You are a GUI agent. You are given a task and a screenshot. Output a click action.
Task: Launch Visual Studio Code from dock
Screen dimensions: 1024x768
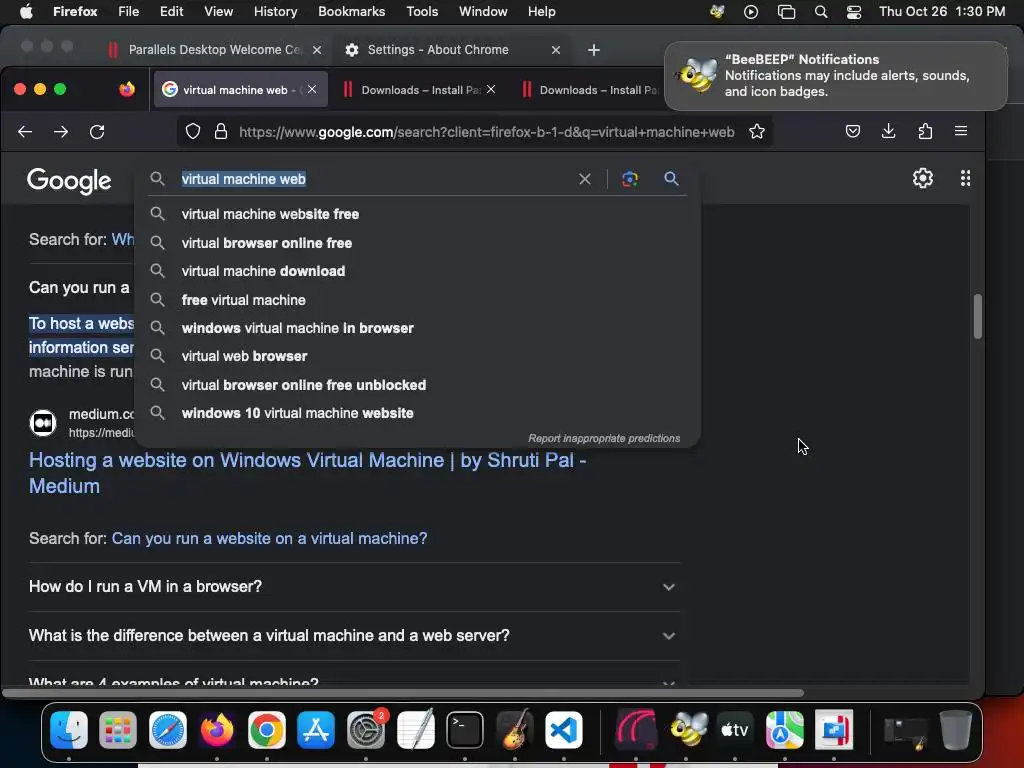tap(564, 729)
